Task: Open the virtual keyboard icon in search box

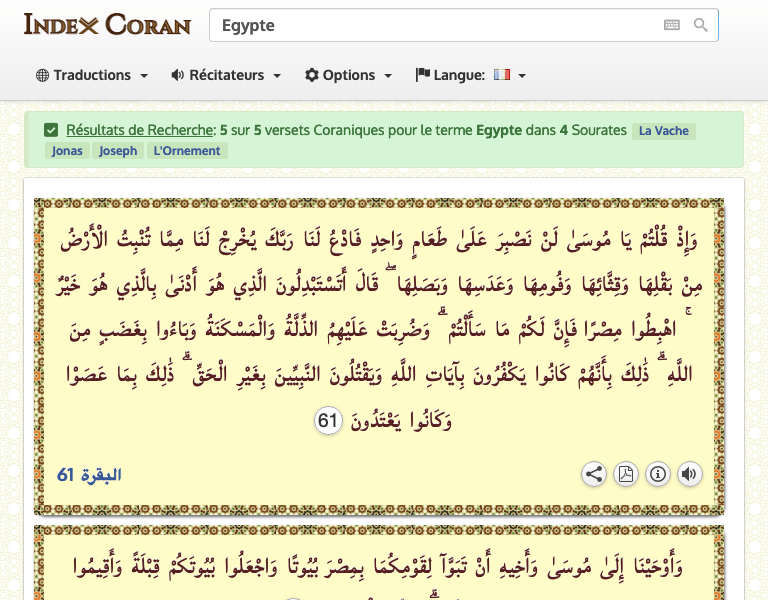Action: click(671, 25)
